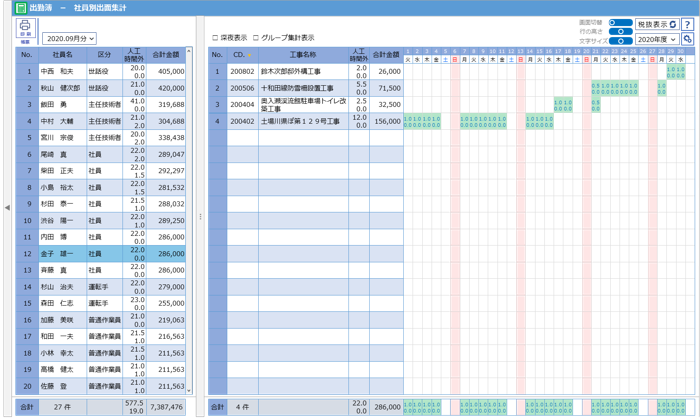The image size is (700, 420).
Task: Click the vertical splitter handle between panels
Action: 201,216
